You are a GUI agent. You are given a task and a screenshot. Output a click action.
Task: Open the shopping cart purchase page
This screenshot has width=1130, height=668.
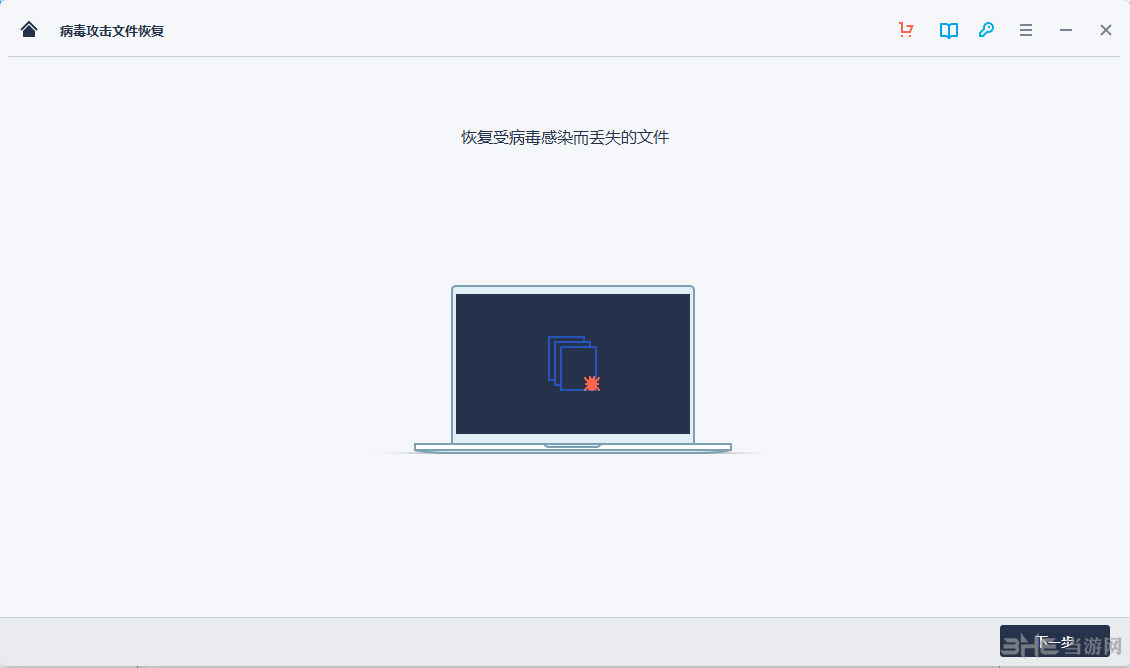pos(906,30)
